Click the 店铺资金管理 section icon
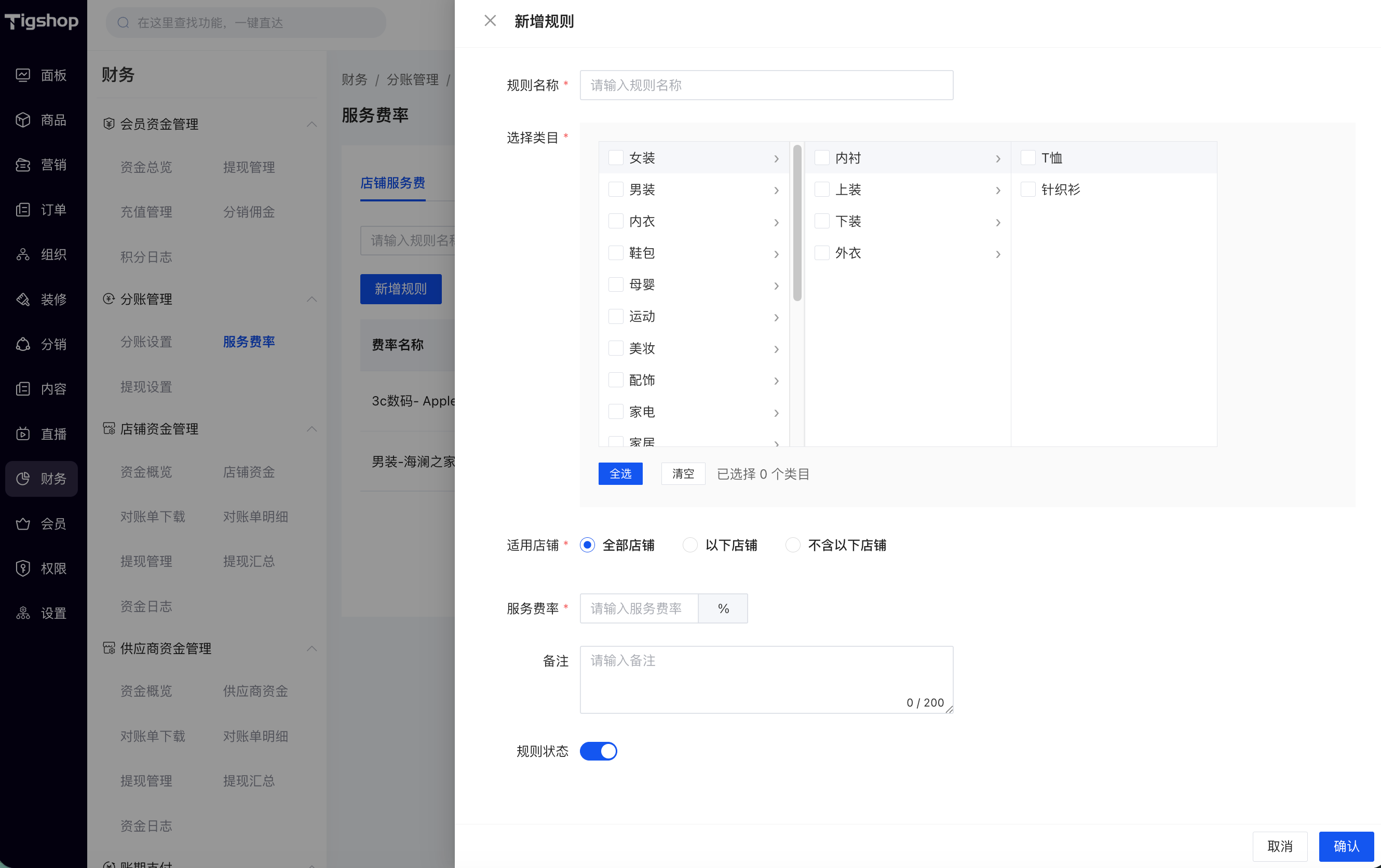Image resolution: width=1381 pixels, height=868 pixels. pos(109,428)
